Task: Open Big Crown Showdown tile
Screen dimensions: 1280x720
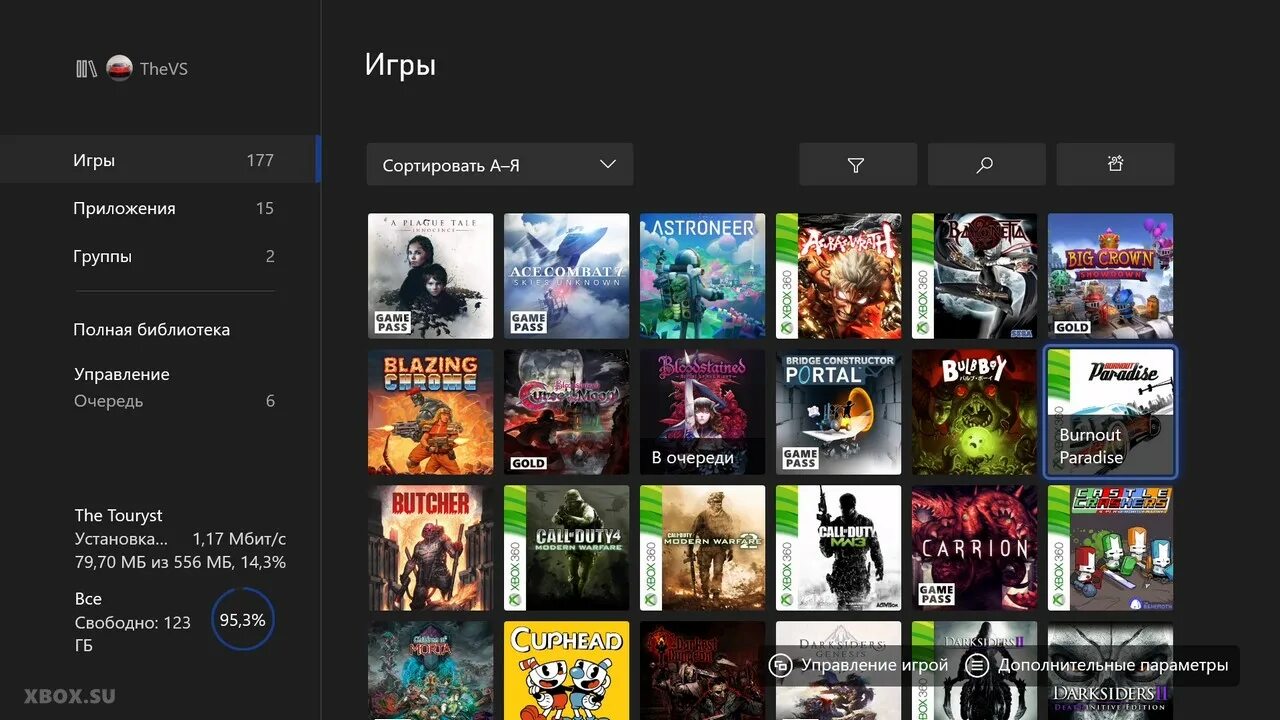Action: pyautogui.click(x=1110, y=276)
